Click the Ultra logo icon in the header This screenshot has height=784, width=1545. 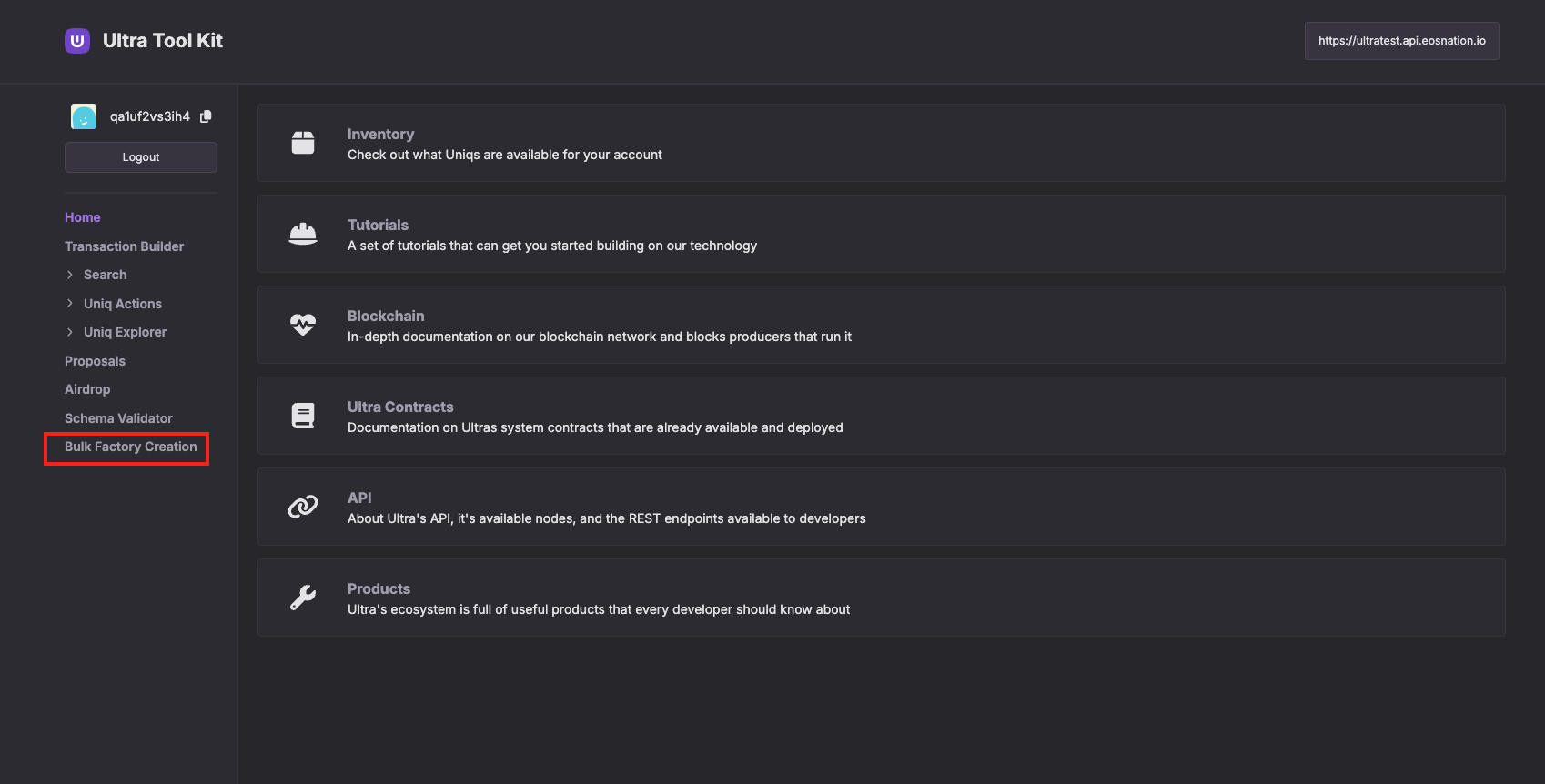pyautogui.click(x=77, y=41)
